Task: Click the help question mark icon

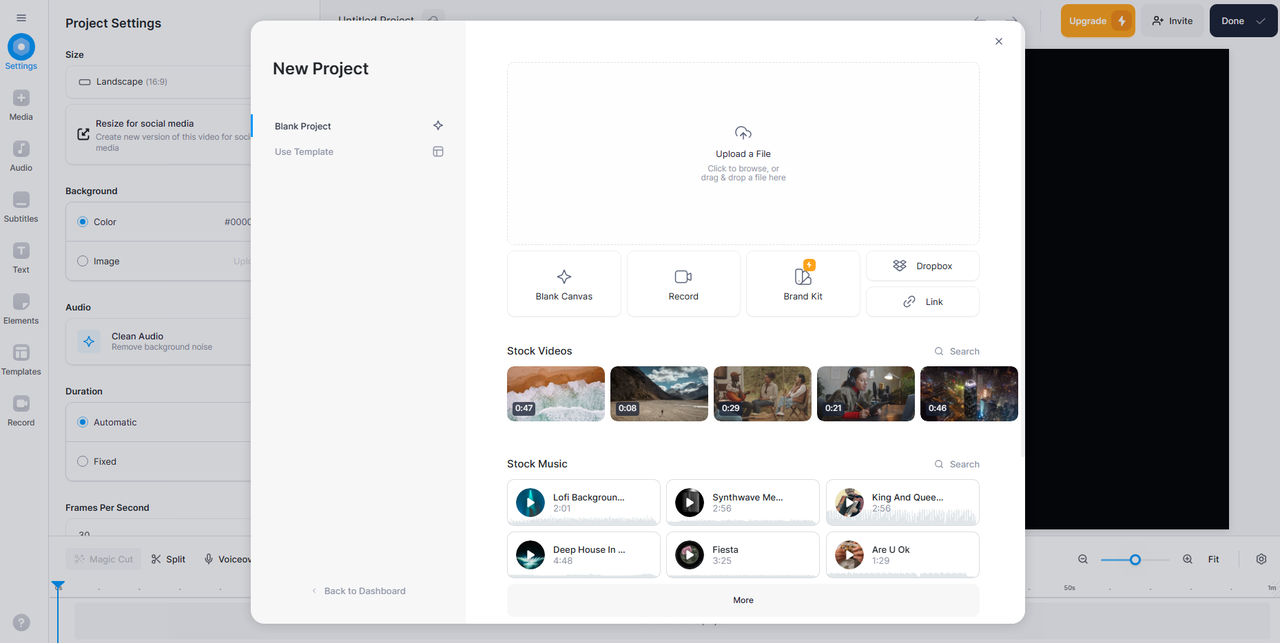Action: (x=22, y=622)
